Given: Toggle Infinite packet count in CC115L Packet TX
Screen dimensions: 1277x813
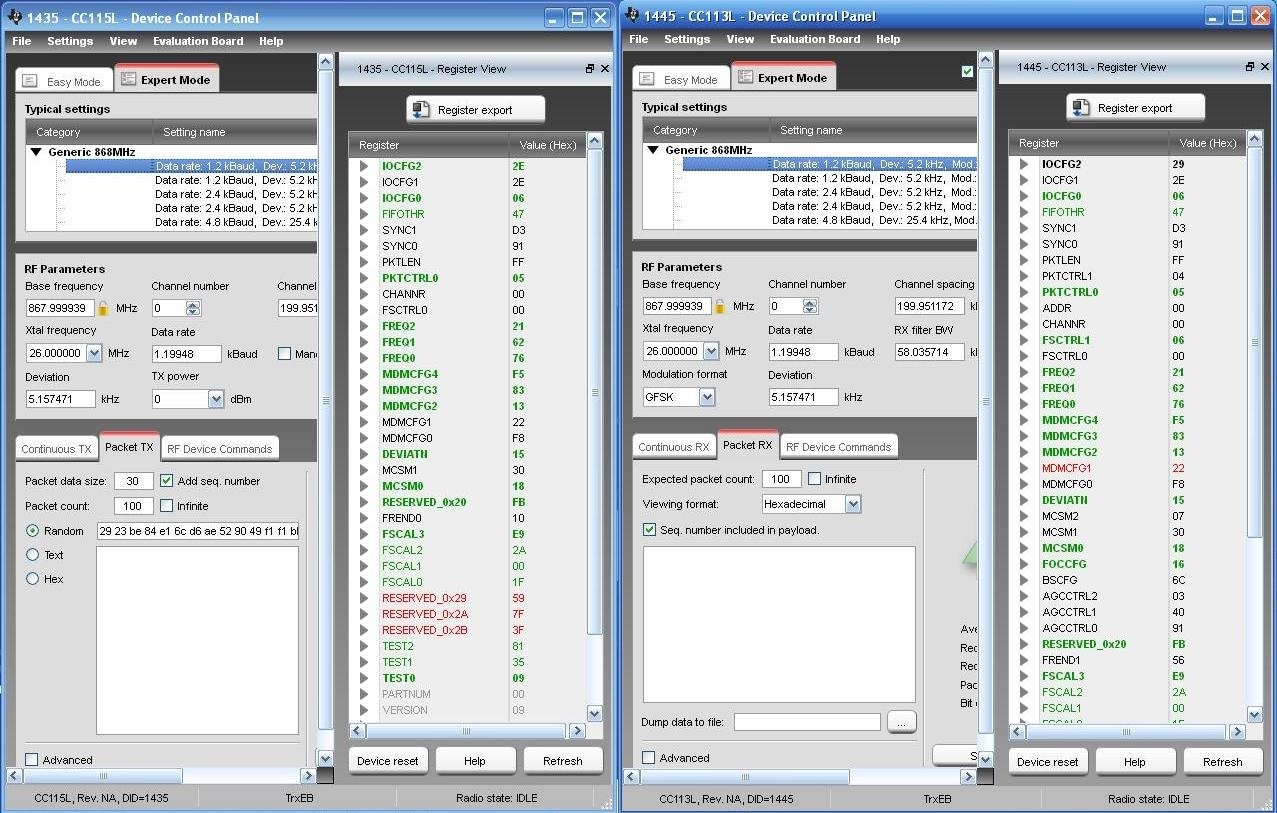Looking at the screenshot, I should tap(167, 506).
